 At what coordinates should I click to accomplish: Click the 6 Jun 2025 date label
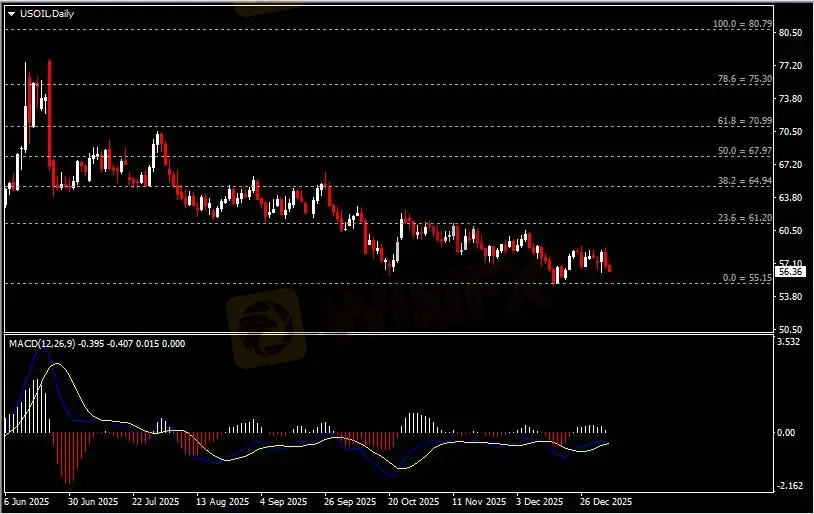point(26,502)
